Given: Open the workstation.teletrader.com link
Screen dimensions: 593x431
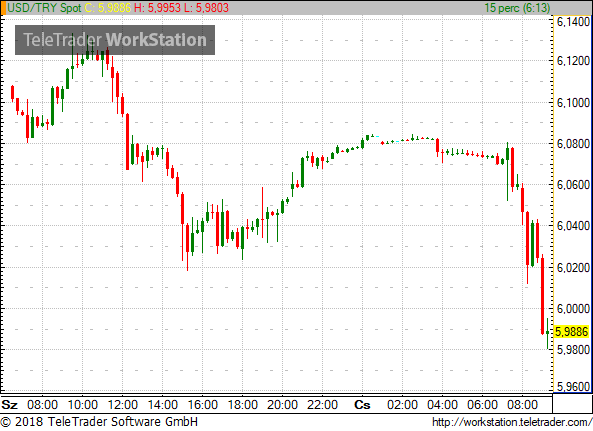Looking at the screenshot, I should tap(512, 422).
